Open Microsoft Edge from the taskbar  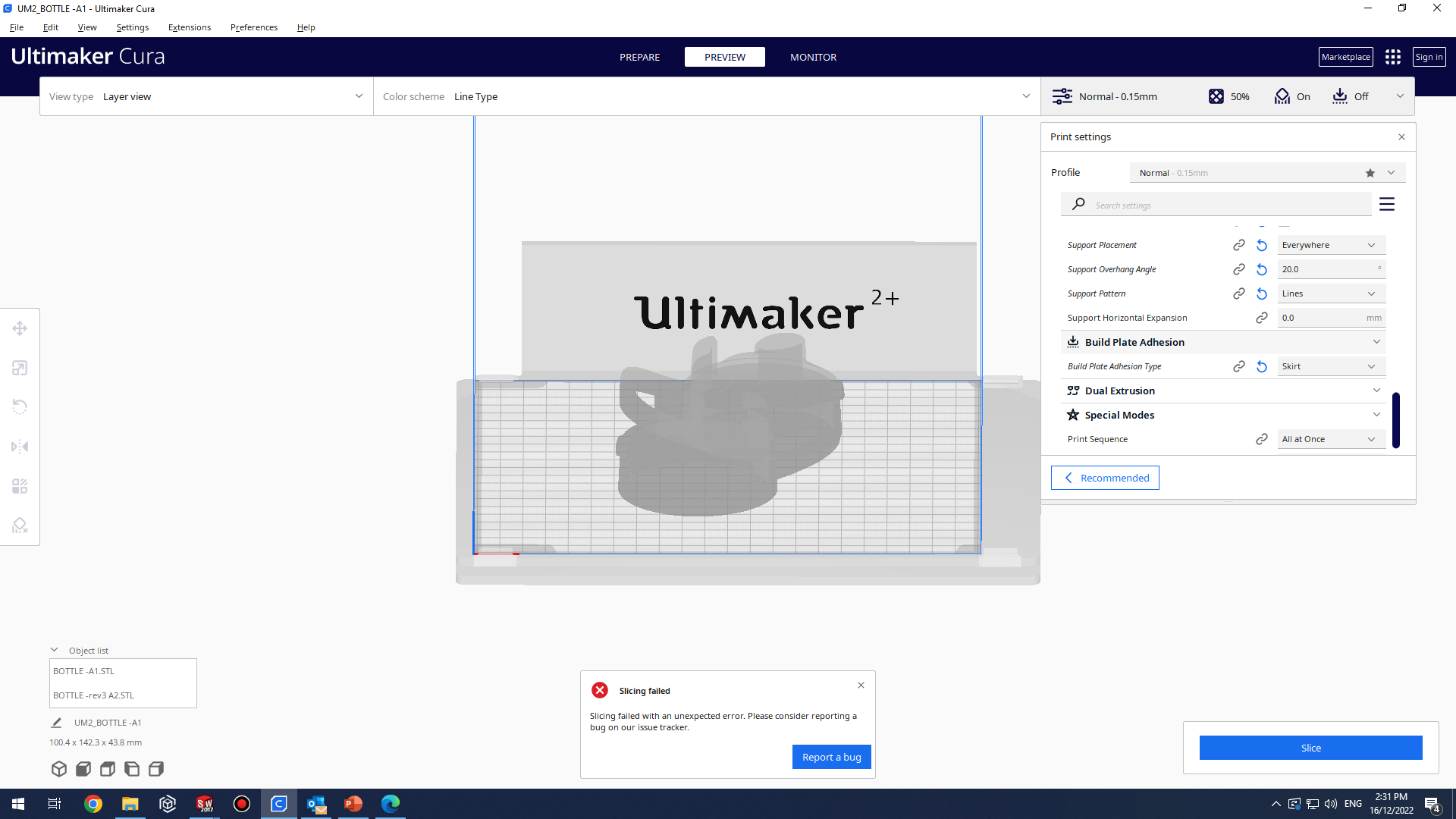[x=391, y=804]
